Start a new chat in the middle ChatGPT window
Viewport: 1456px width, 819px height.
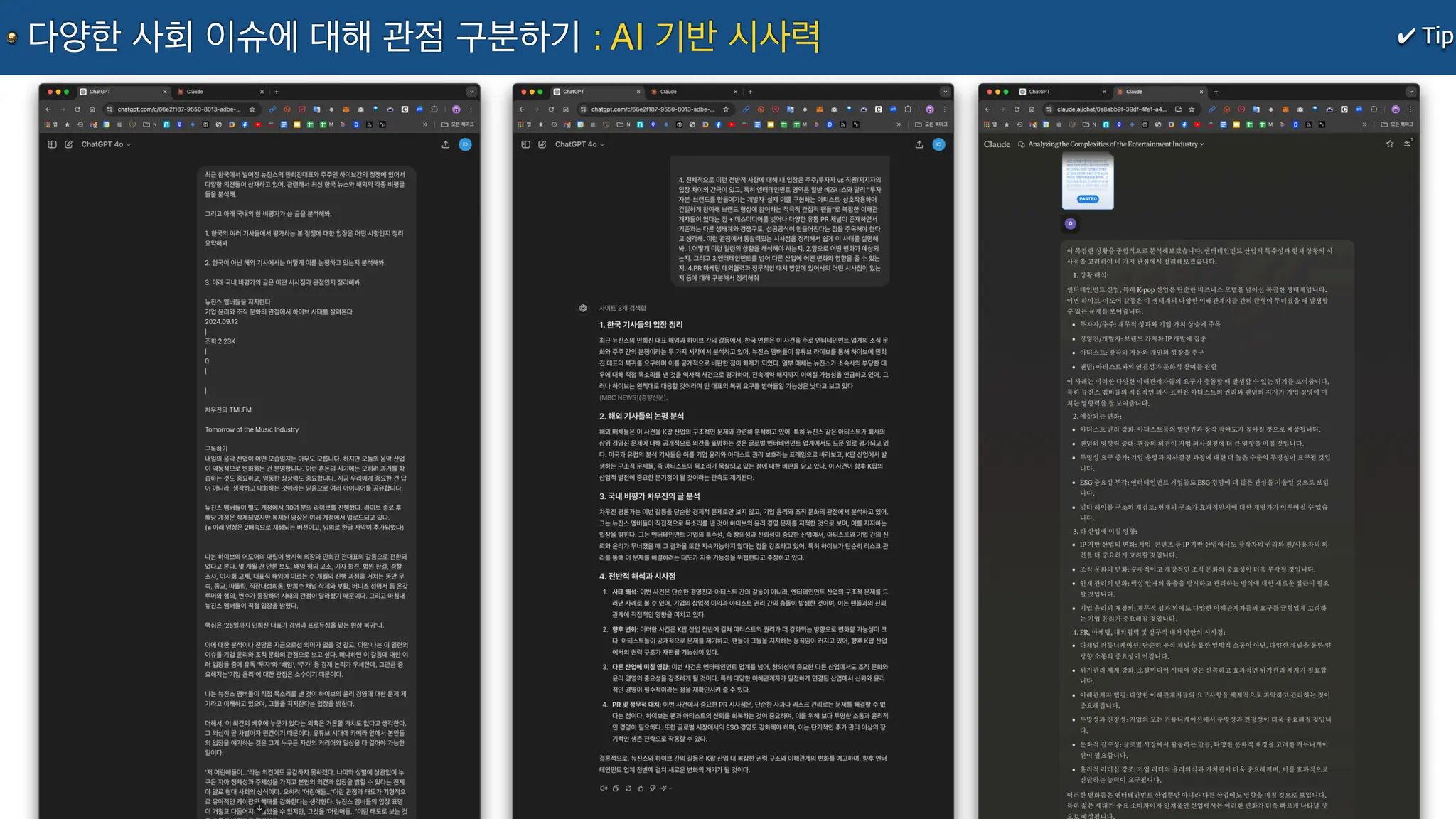coord(542,144)
